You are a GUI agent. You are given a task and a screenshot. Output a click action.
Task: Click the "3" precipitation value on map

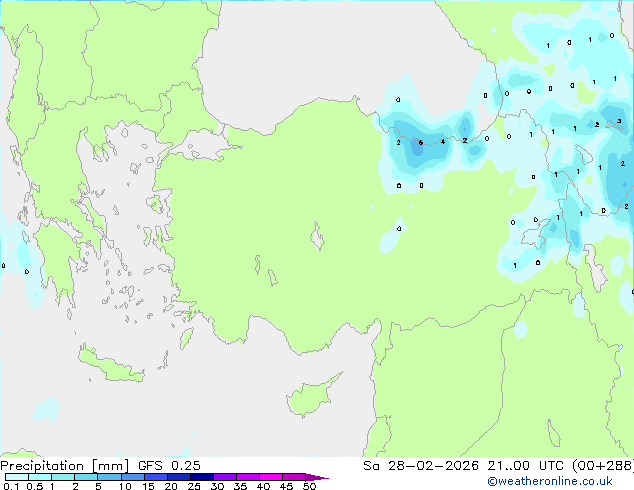click(x=619, y=121)
